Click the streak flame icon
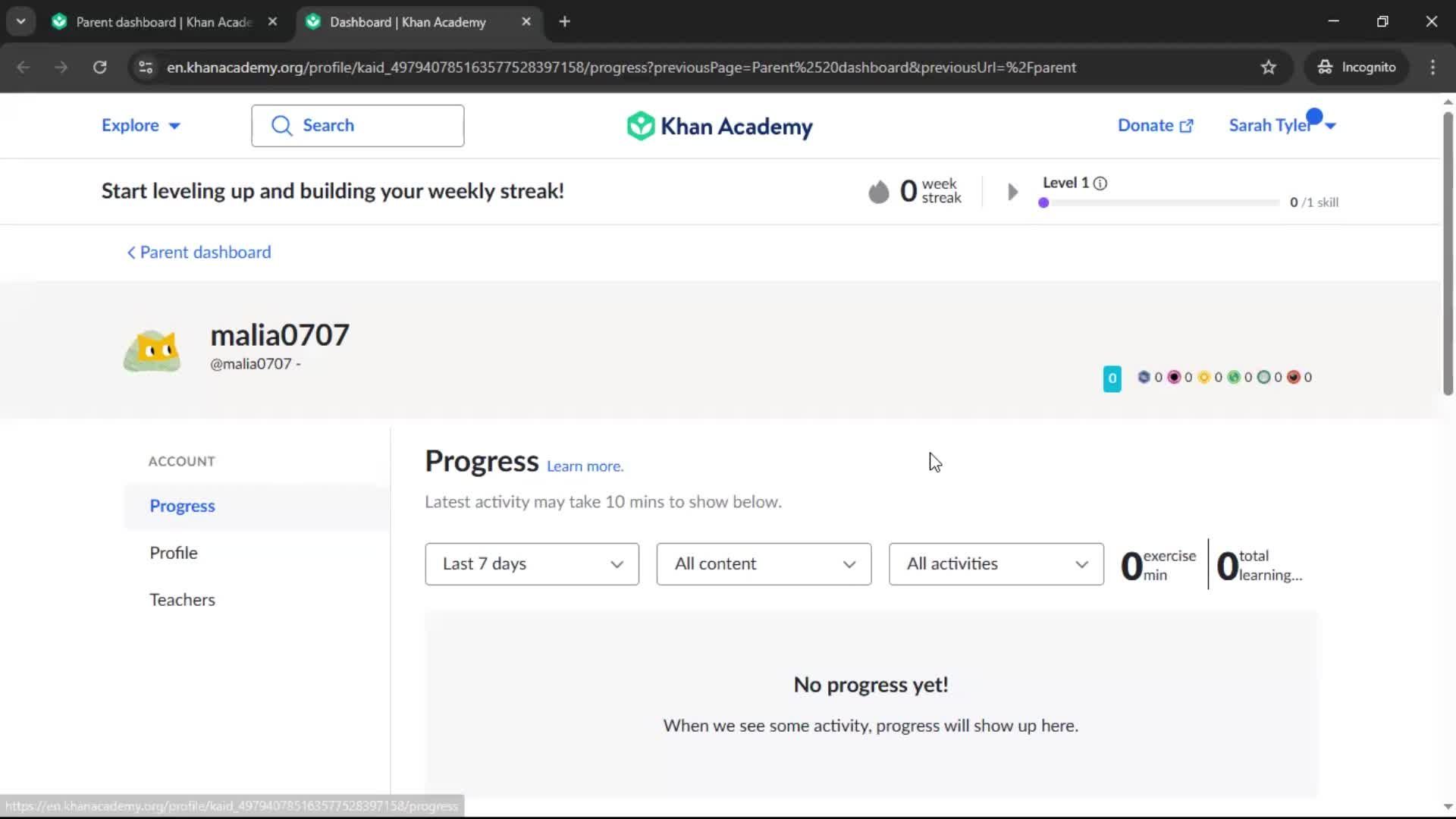The height and width of the screenshot is (819, 1456). point(878,192)
